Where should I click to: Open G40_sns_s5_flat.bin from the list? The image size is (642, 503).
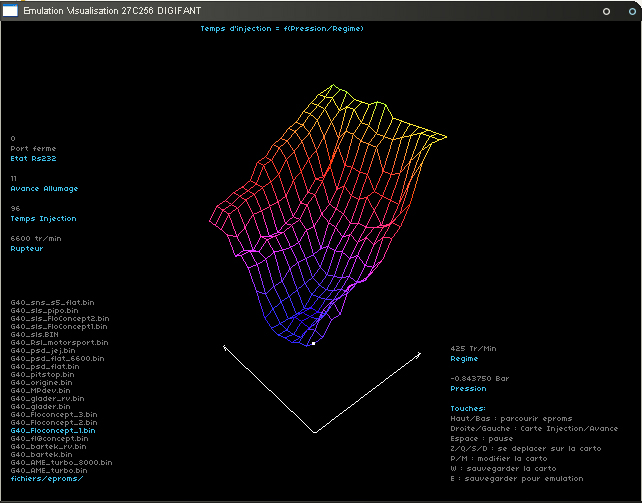pyautogui.click(x=52, y=302)
